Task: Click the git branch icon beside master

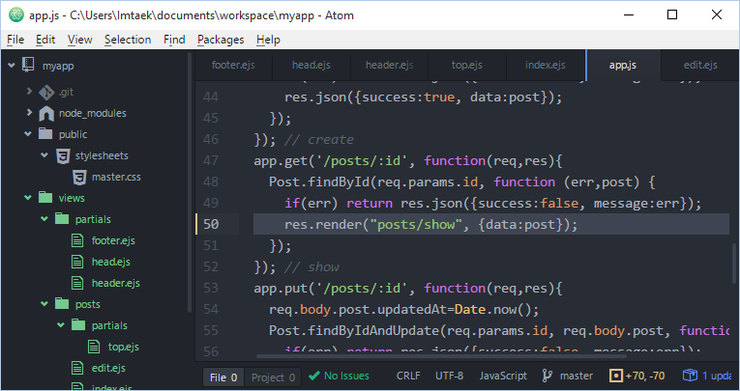Action: [547, 376]
